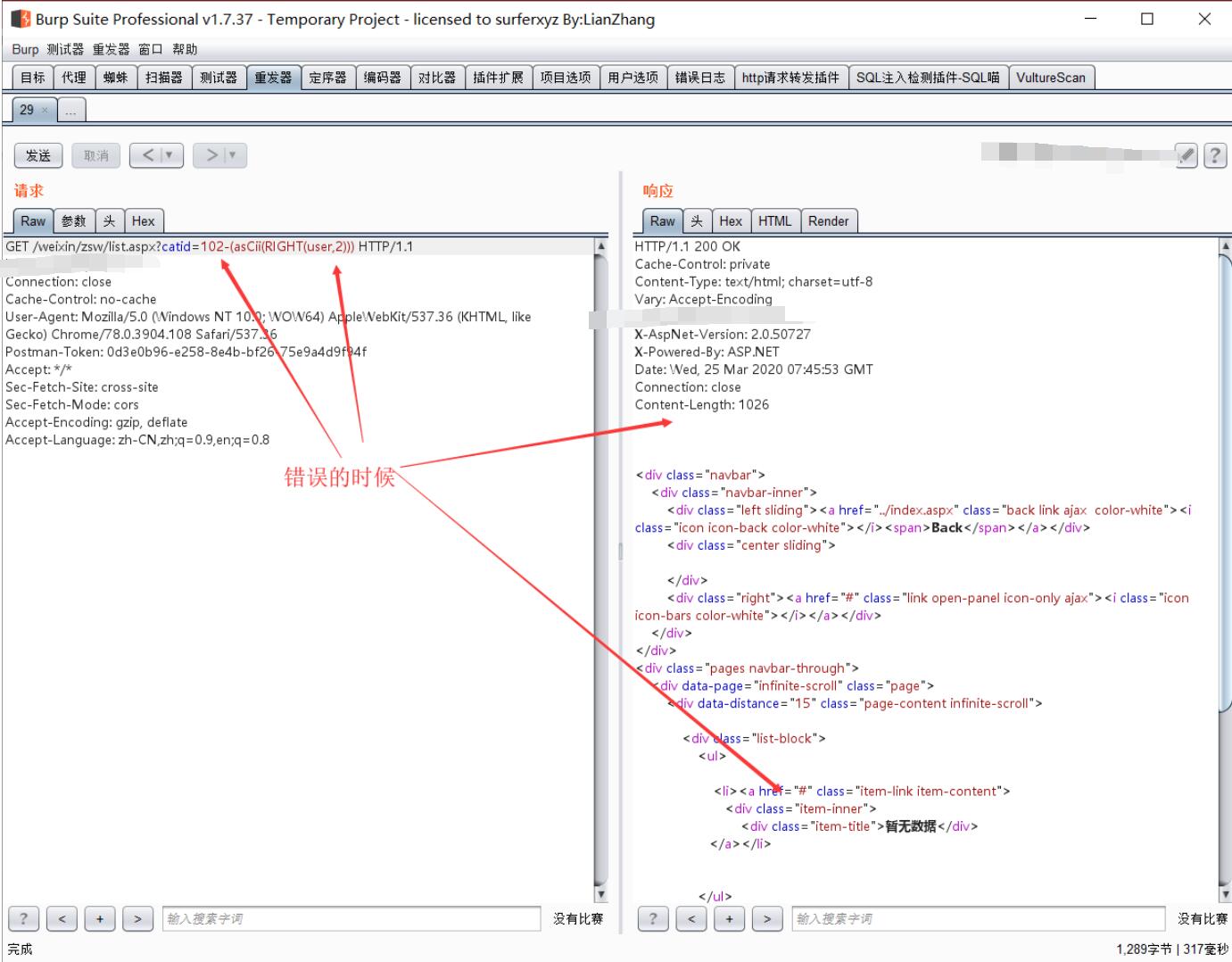Open the SQL注入检测插件 tab
Viewport: 1232px width, 962px height.
point(928,78)
